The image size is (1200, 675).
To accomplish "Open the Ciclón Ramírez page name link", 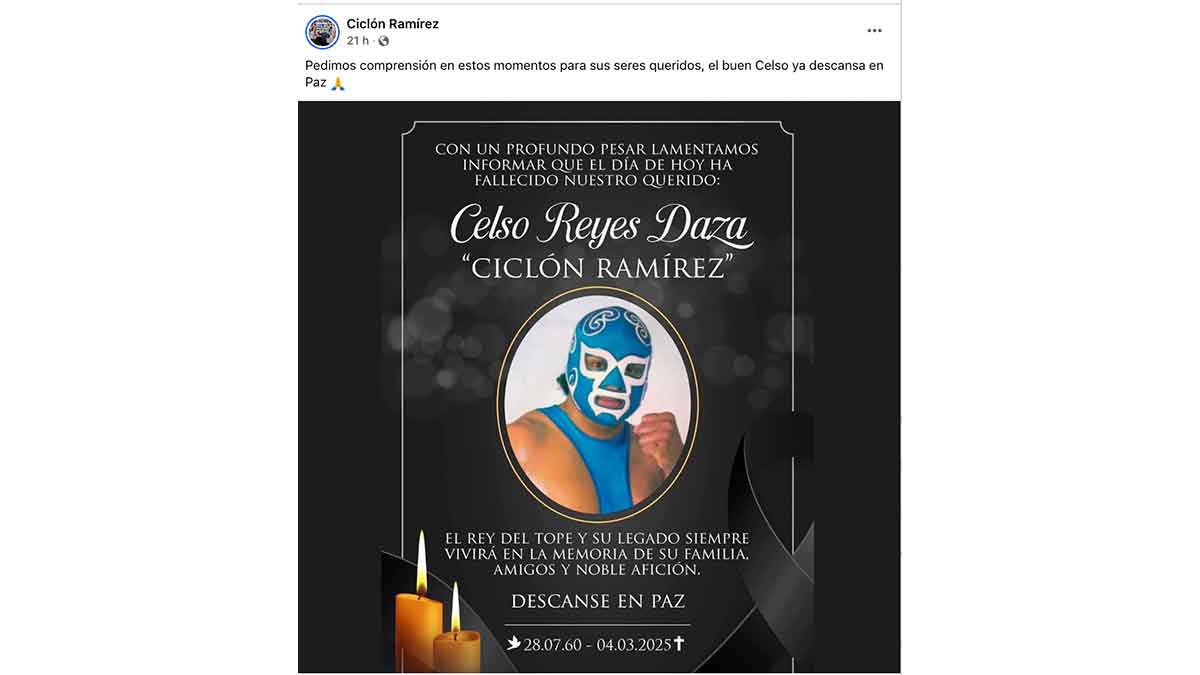I will coord(392,24).
